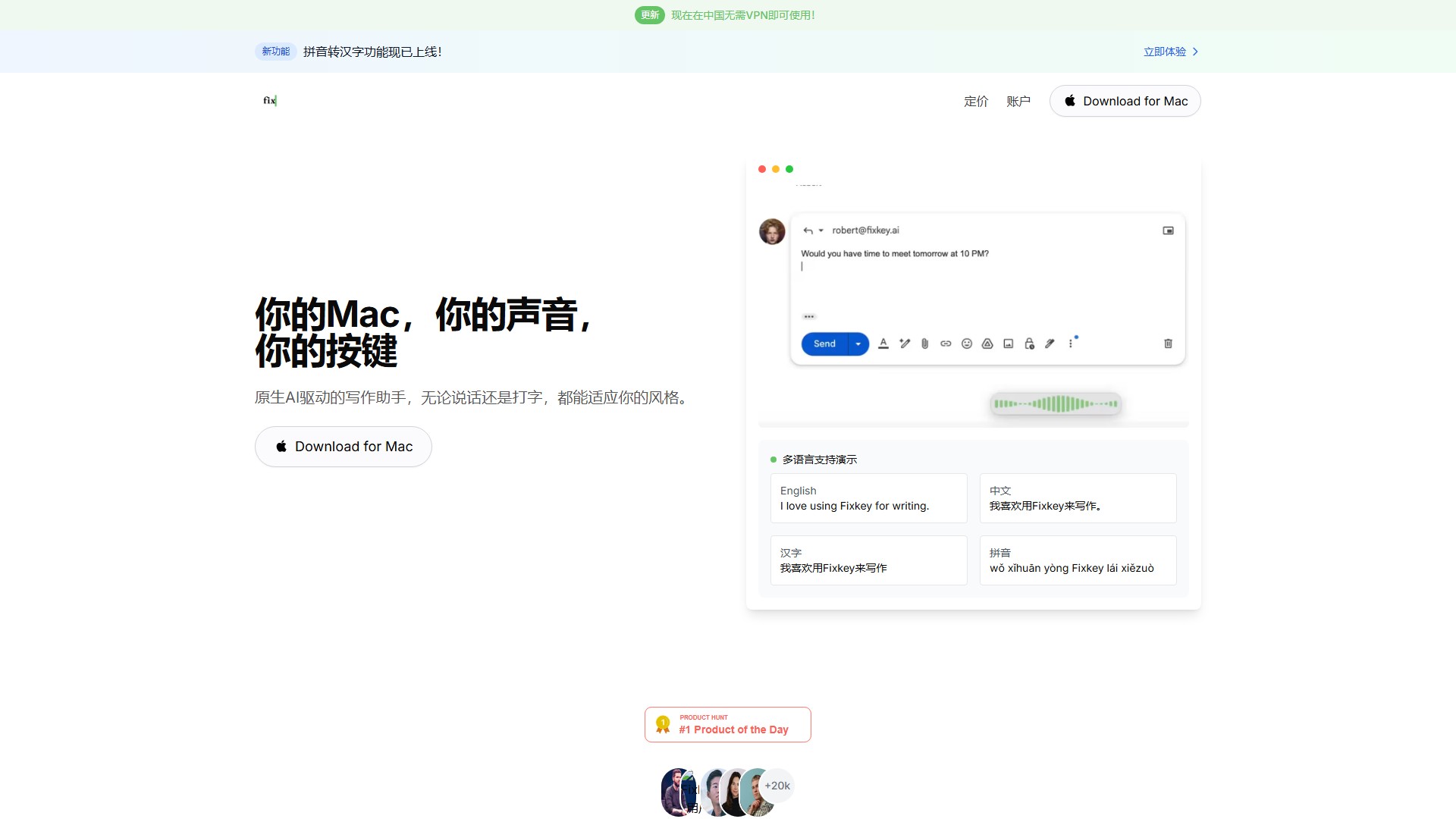Open more options vertical dots menu

[1071, 344]
